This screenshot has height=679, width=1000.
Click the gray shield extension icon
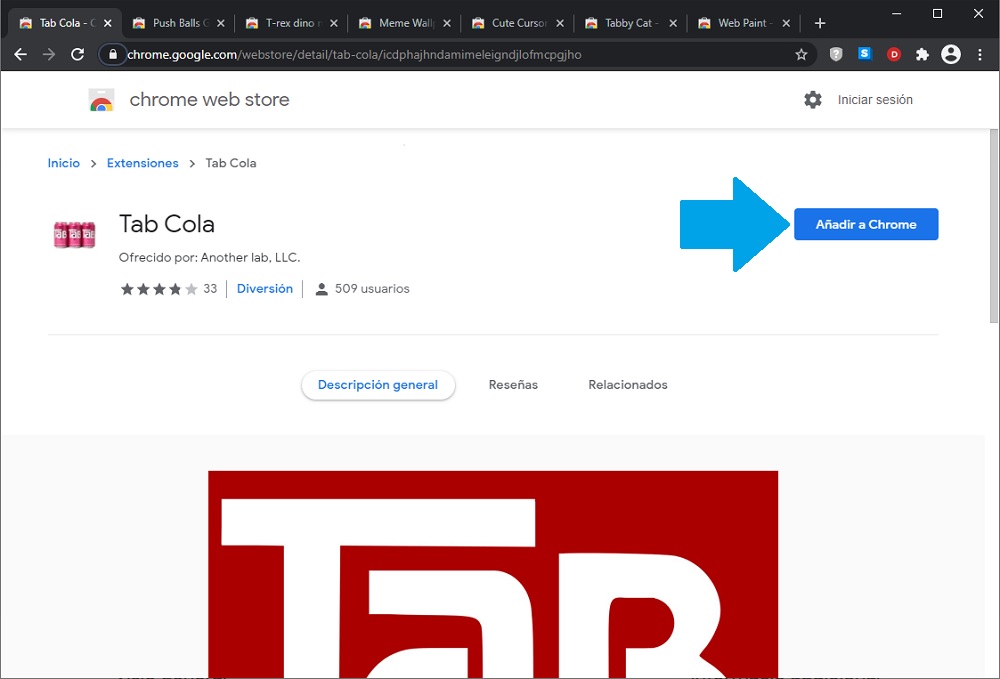(836, 55)
